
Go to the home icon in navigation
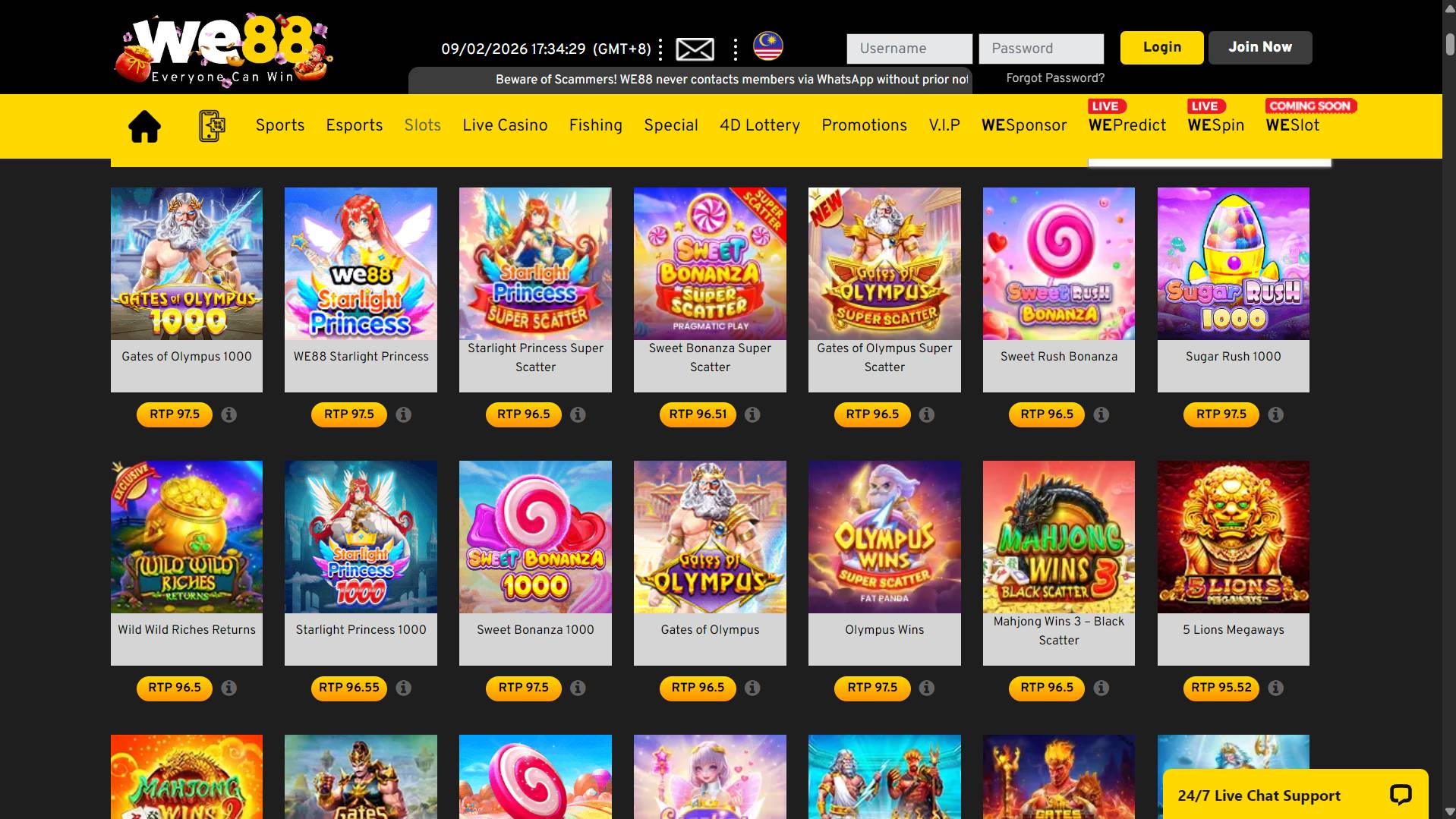(144, 126)
